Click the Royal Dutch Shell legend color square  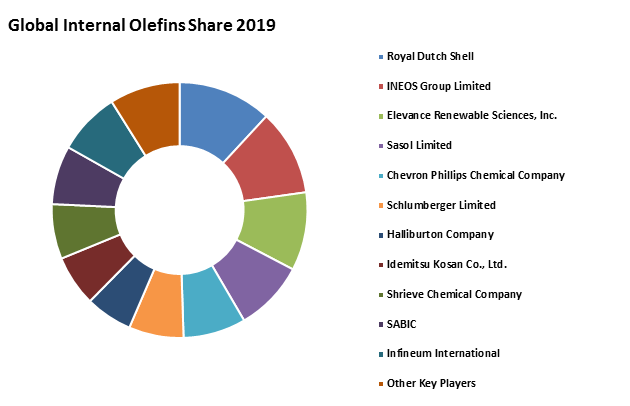(380, 56)
